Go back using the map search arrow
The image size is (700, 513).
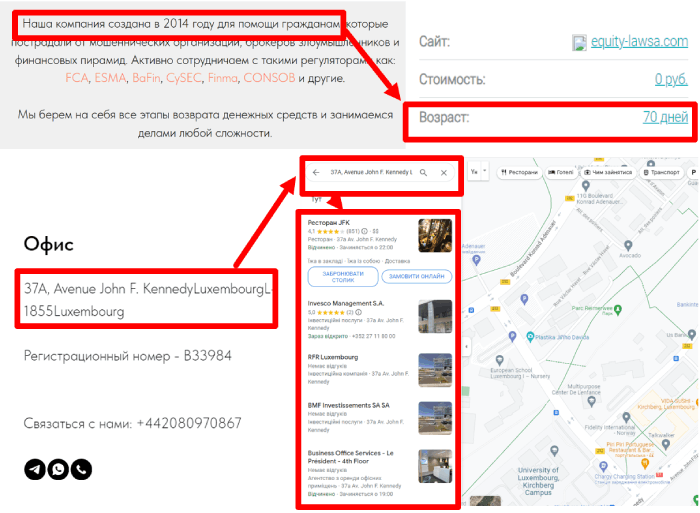click(316, 172)
